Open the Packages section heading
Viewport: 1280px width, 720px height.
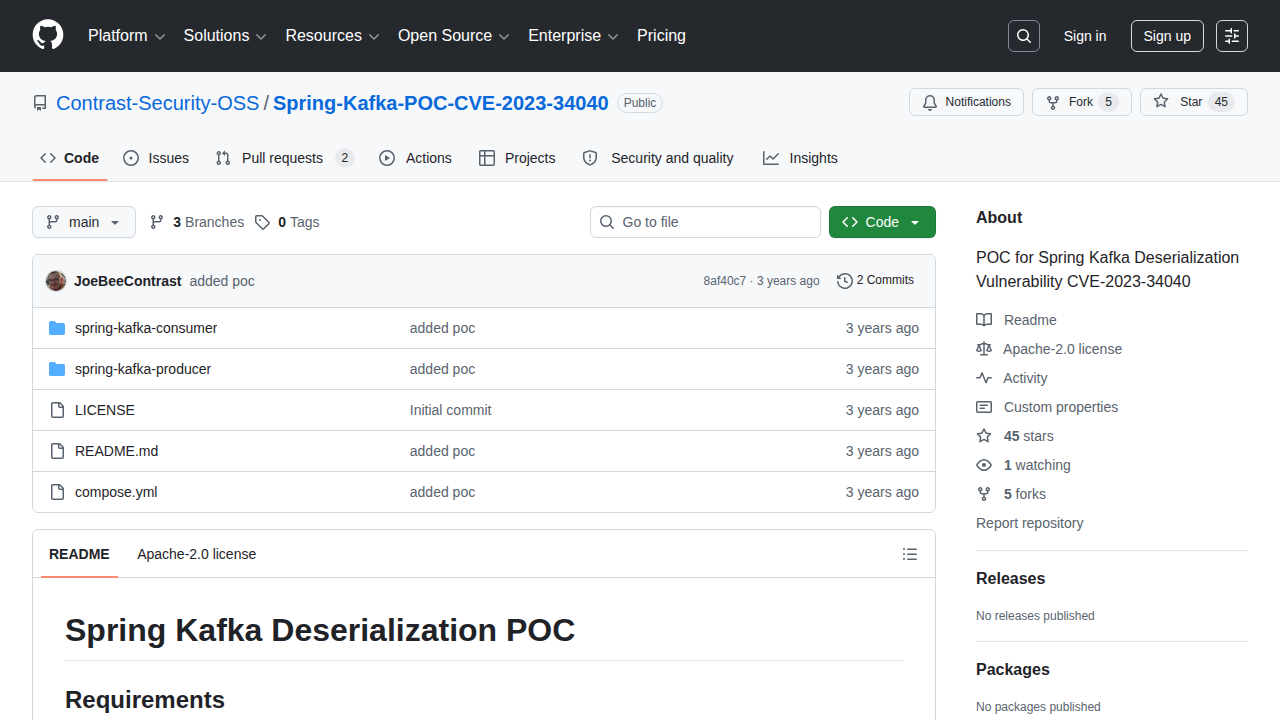click(1013, 670)
